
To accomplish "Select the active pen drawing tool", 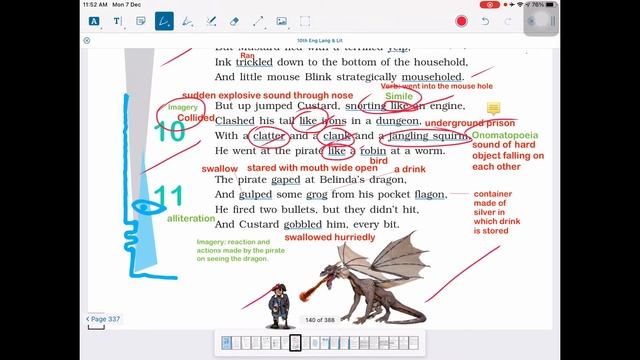I will [164, 21].
